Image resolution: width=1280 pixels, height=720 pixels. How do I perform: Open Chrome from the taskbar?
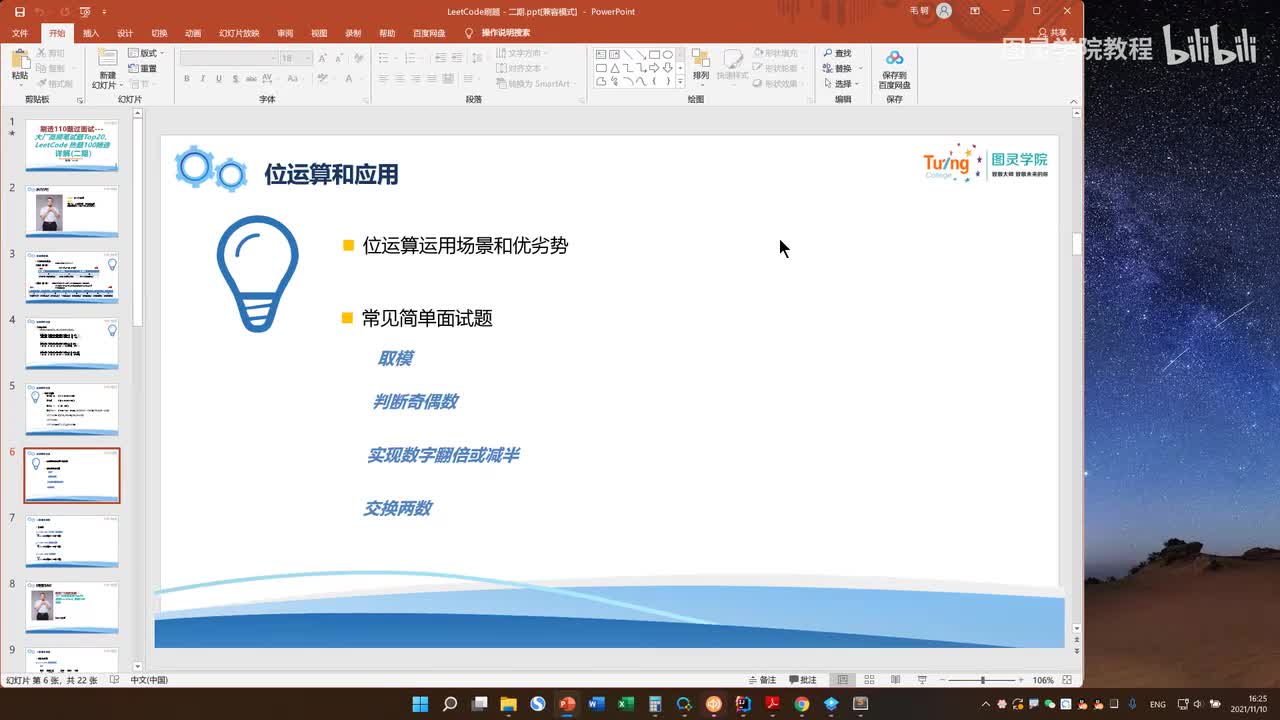(801, 704)
